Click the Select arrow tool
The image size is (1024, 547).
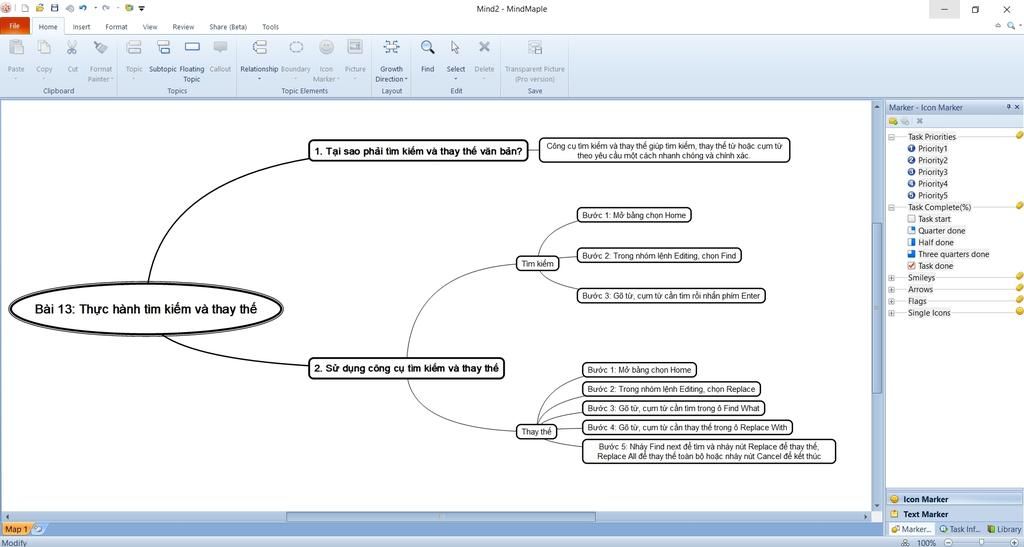click(x=455, y=48)
